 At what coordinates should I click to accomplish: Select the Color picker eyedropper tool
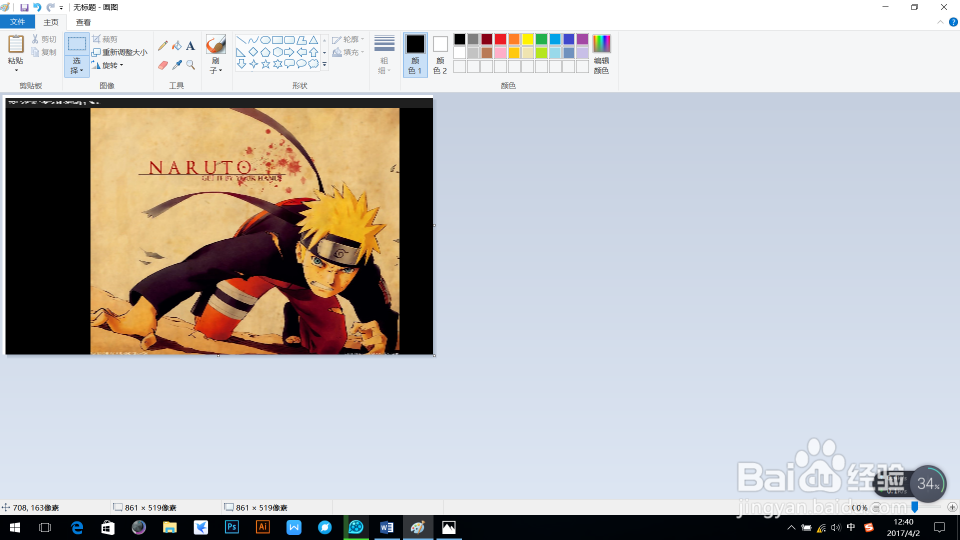(177, 65)
